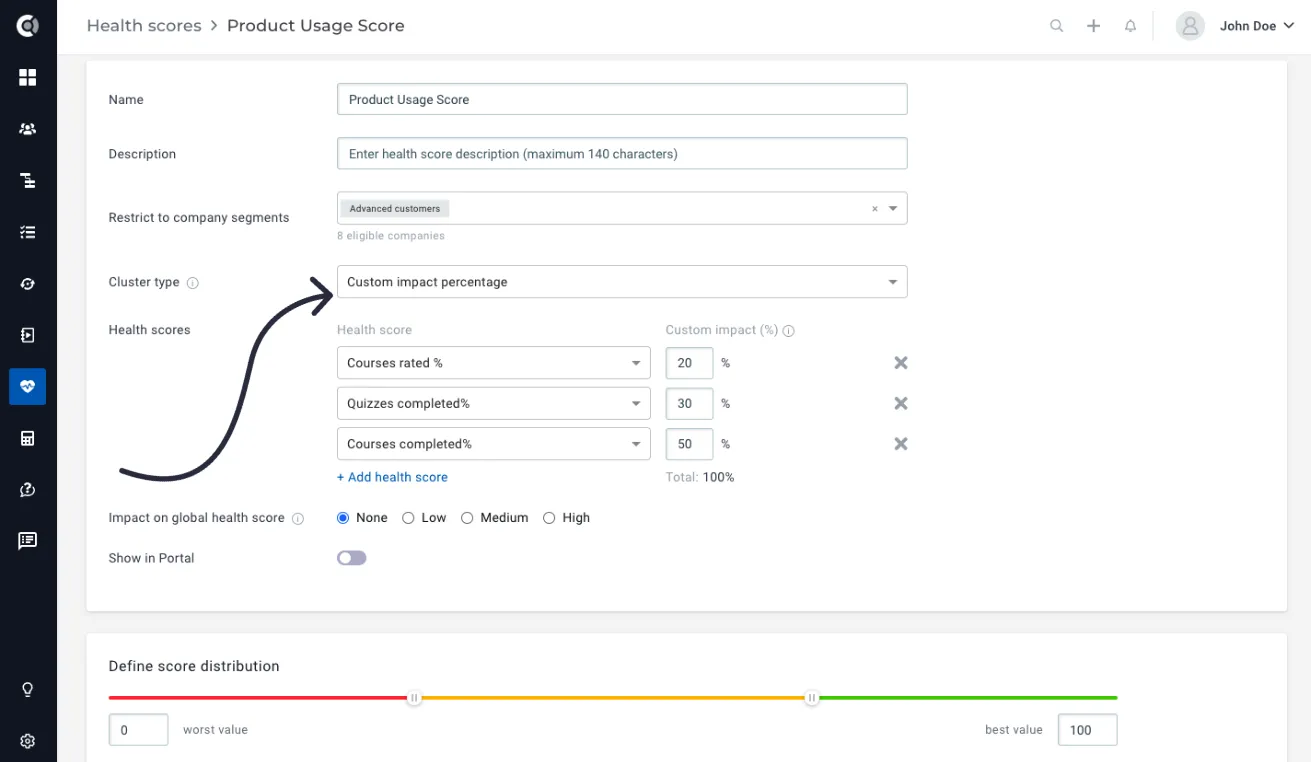Open the Quizzes completed% dropdown
This screenshot has height=762, width=1311.
[494, 403]
